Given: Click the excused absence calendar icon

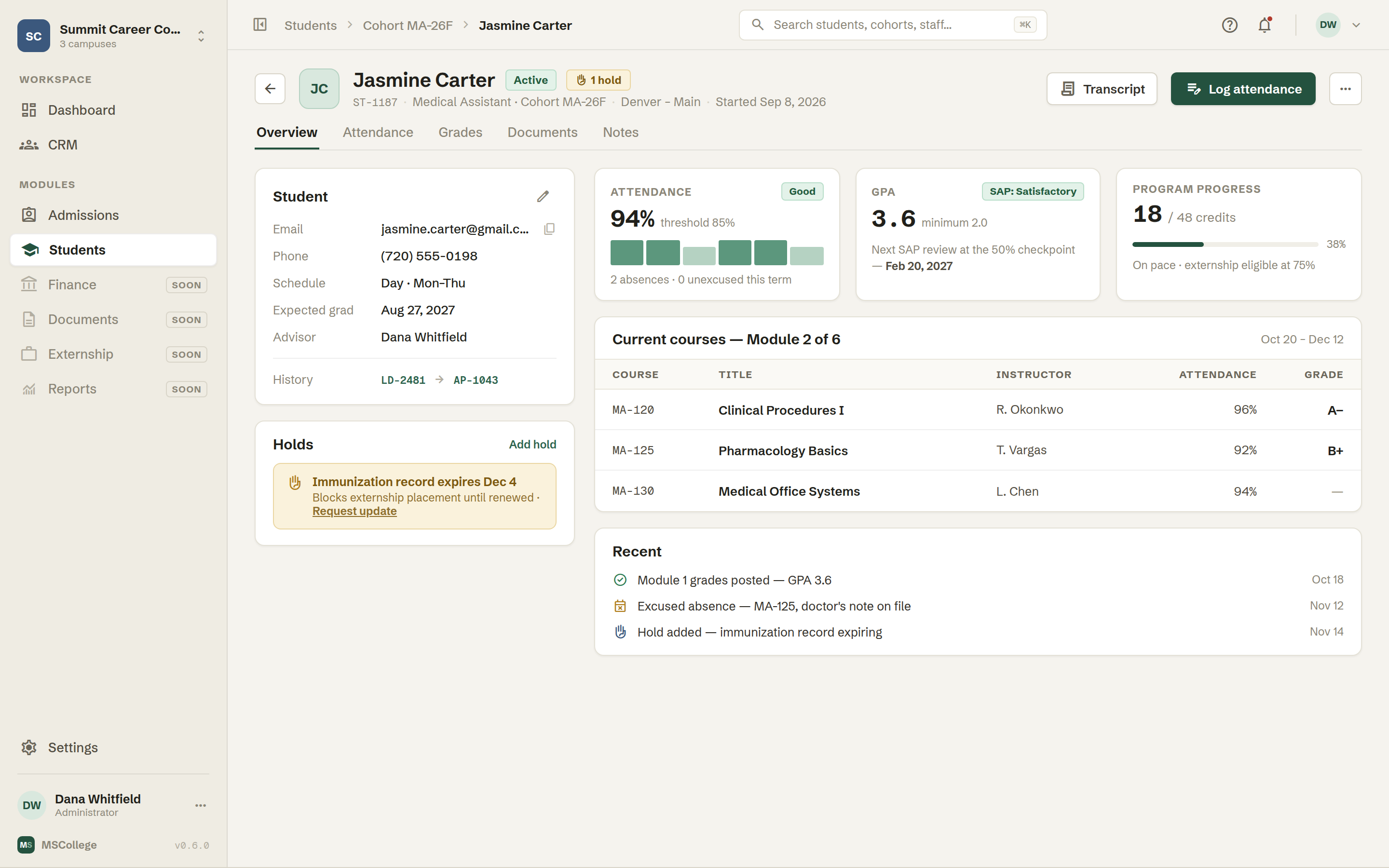Looking at the screenshot, I should coord(620,606).
